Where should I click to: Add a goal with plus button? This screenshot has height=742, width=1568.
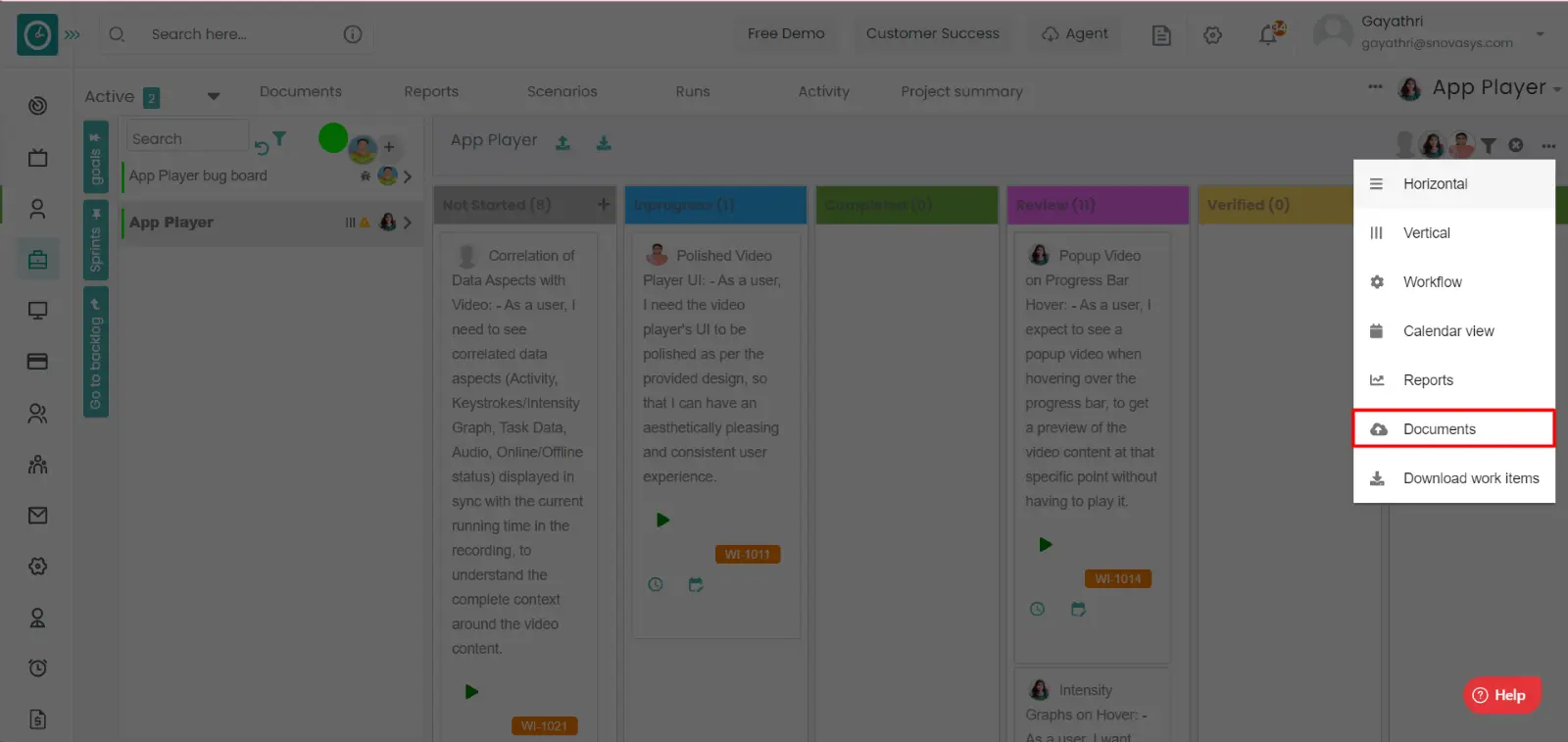[389, 147]
